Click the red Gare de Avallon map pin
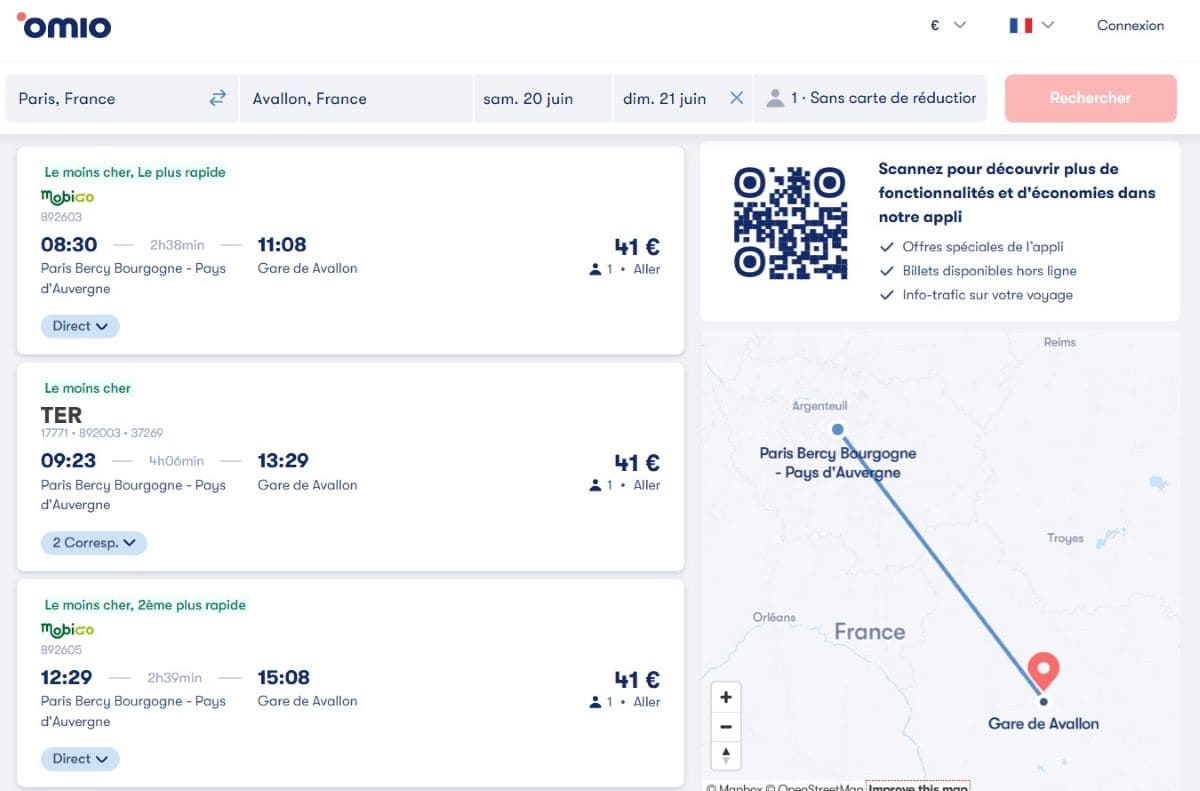Screen dimensions: 1200x791 click(x=1043, y=670)
